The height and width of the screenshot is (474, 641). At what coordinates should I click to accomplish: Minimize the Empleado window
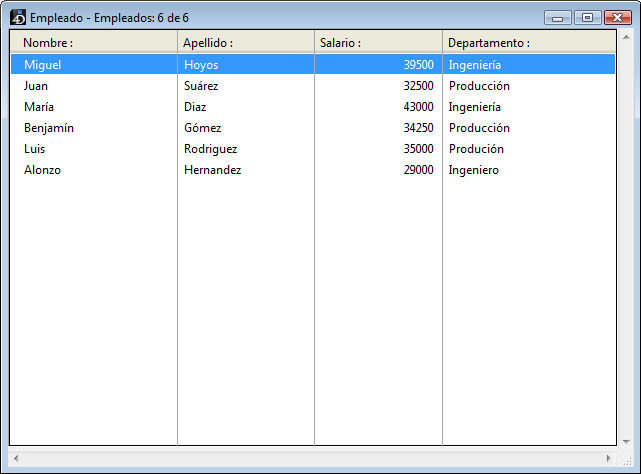[x=560, y=17]
